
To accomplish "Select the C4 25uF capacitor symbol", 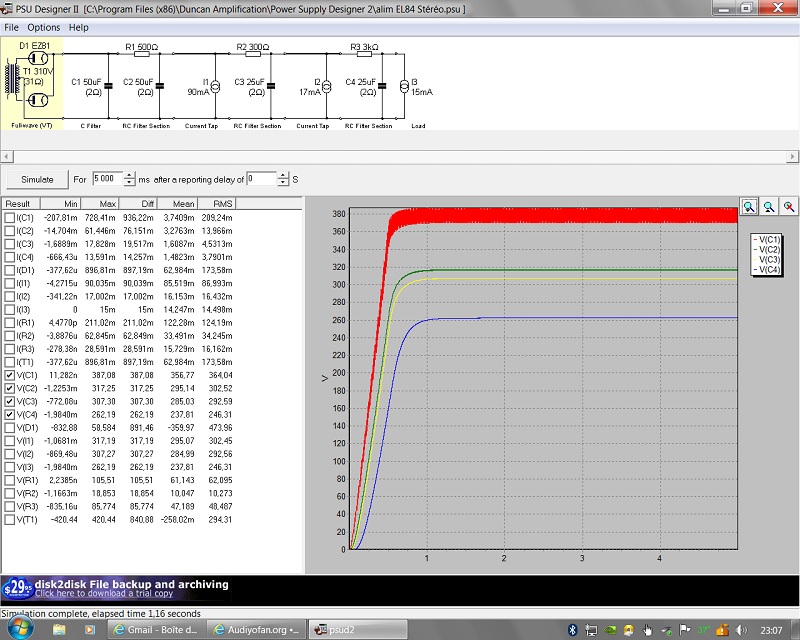I will (x=382, y=86).
